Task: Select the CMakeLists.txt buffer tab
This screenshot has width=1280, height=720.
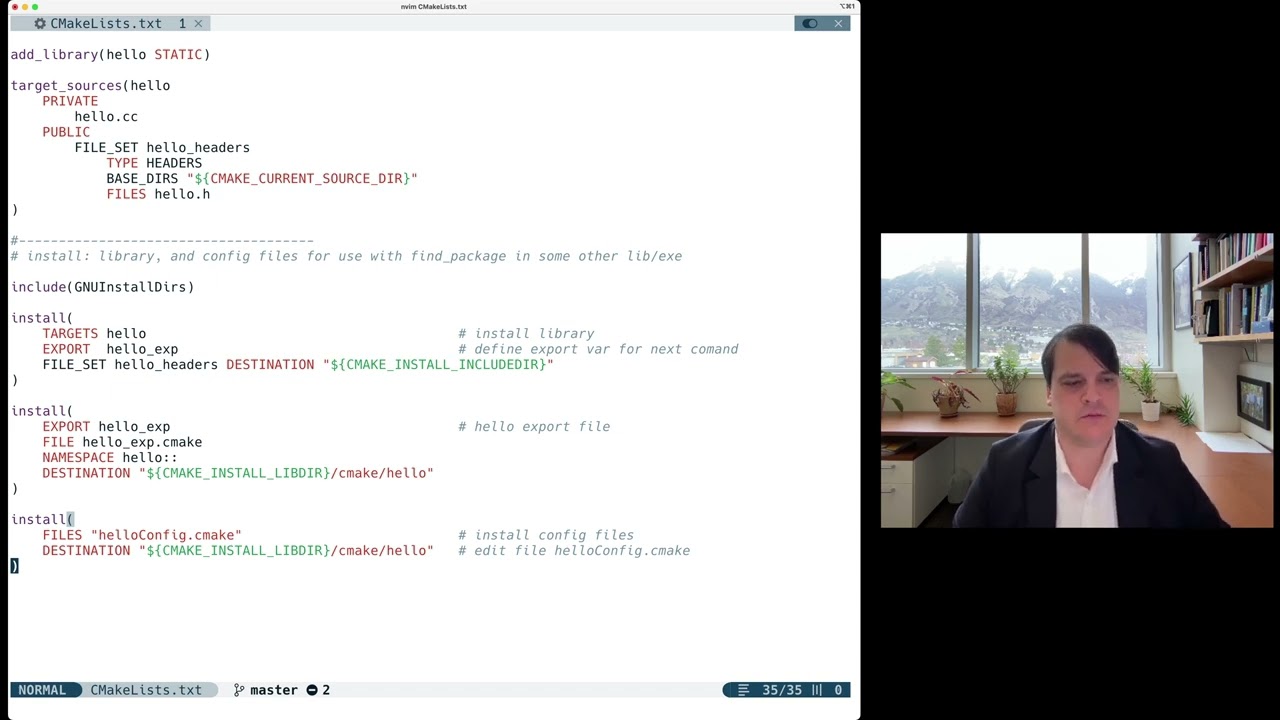Action: [x=108, y=23]
